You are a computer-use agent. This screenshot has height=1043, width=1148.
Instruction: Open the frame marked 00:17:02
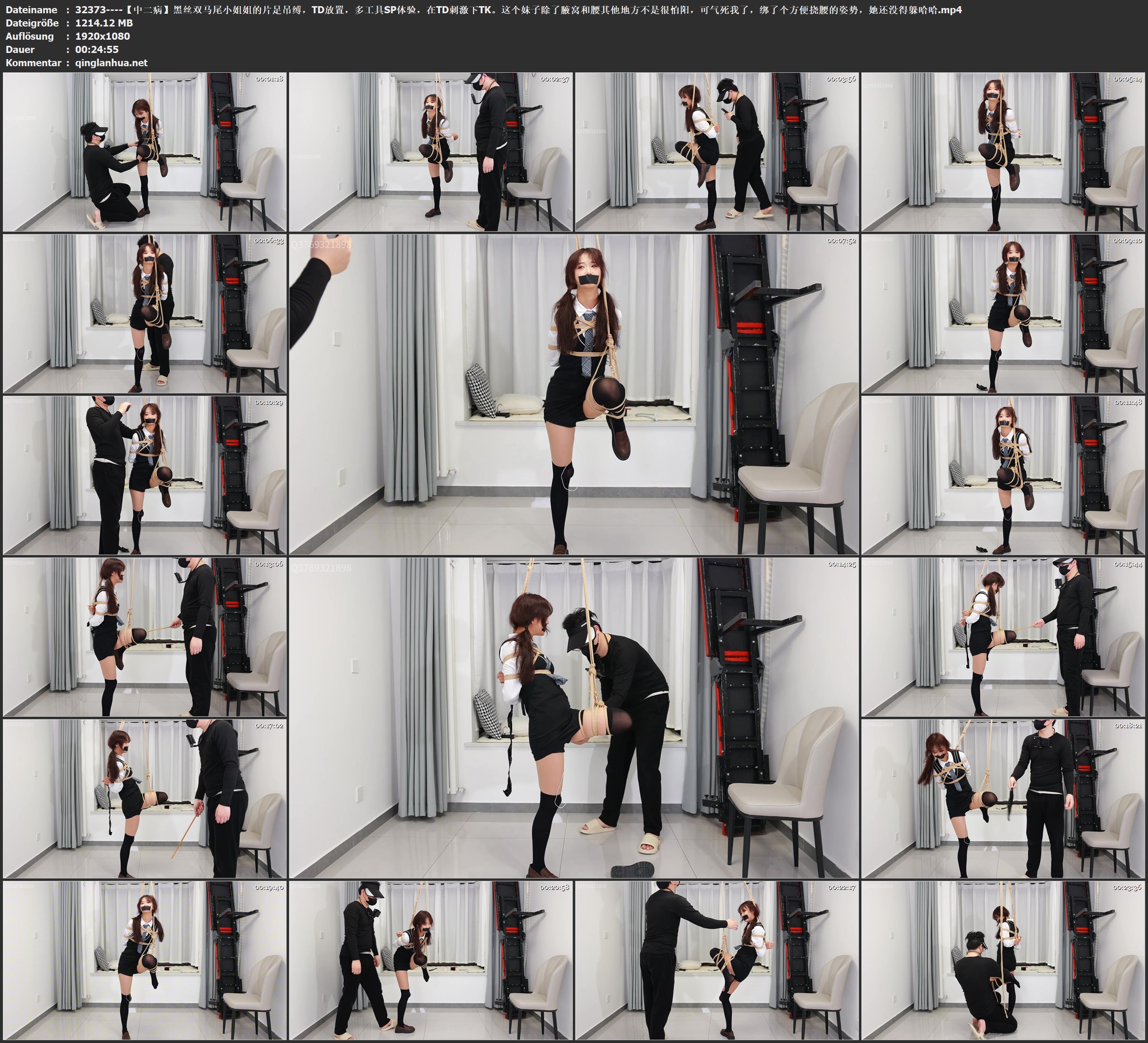145,798
